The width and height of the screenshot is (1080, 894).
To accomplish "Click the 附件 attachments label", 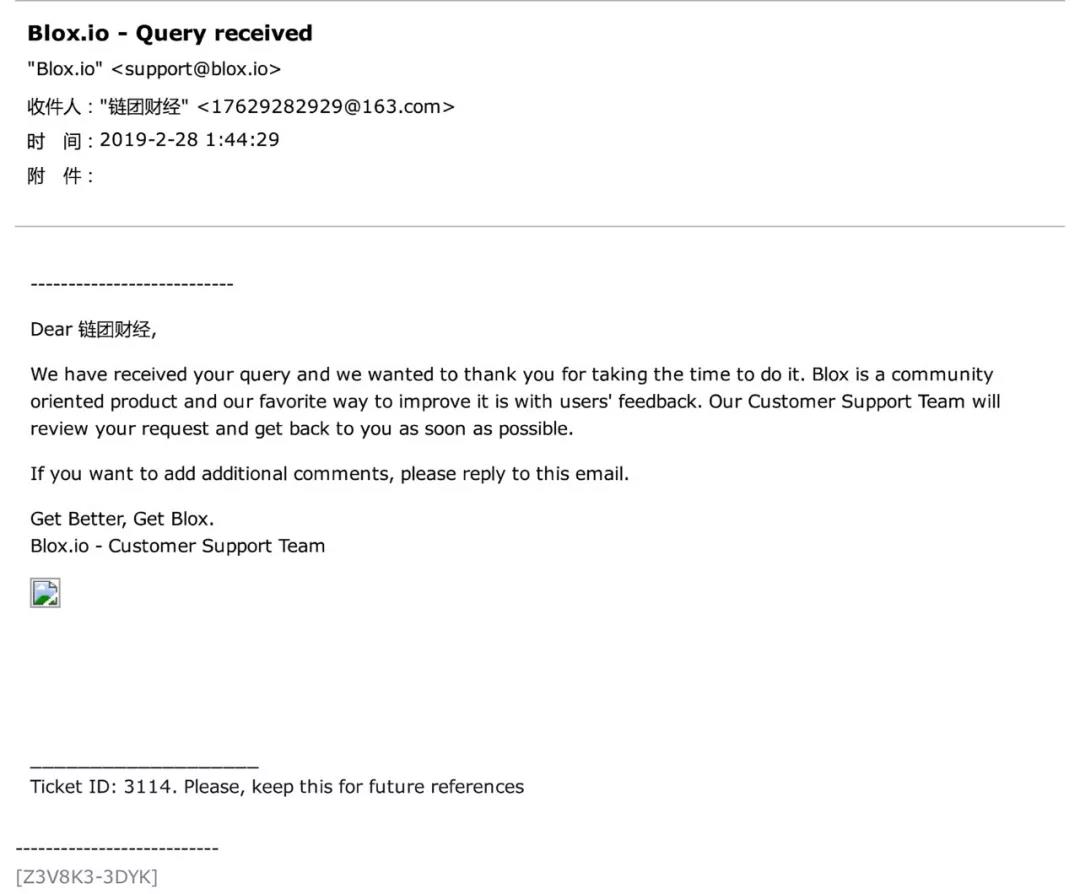I will pos(54,176).
